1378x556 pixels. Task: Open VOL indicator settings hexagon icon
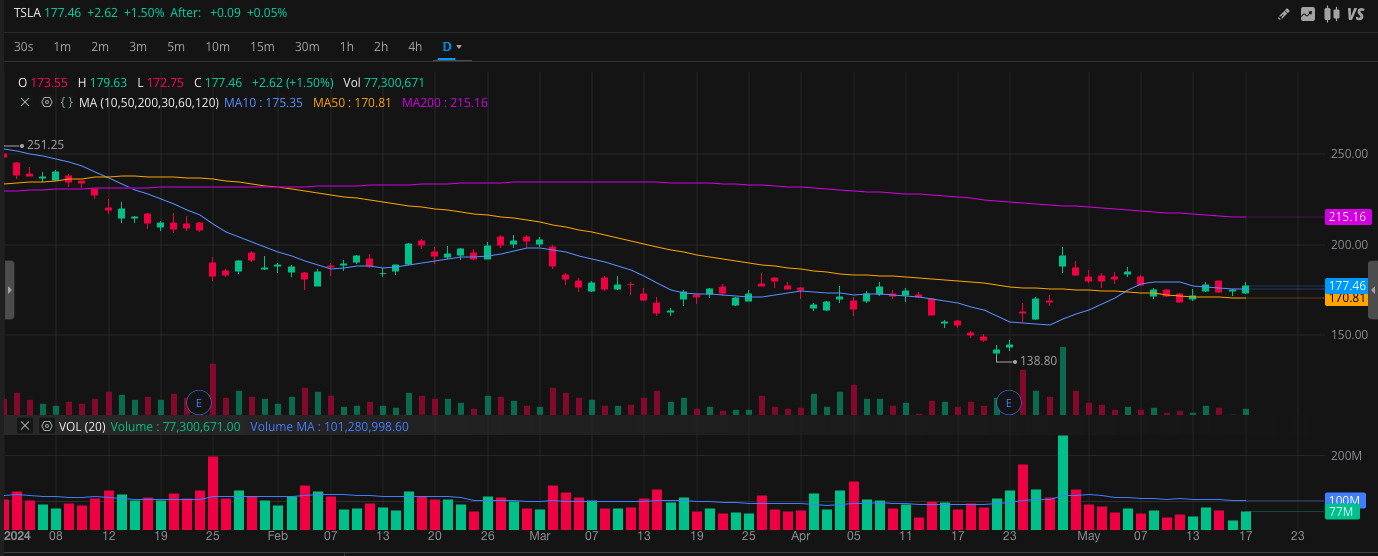tap(46, 426)
